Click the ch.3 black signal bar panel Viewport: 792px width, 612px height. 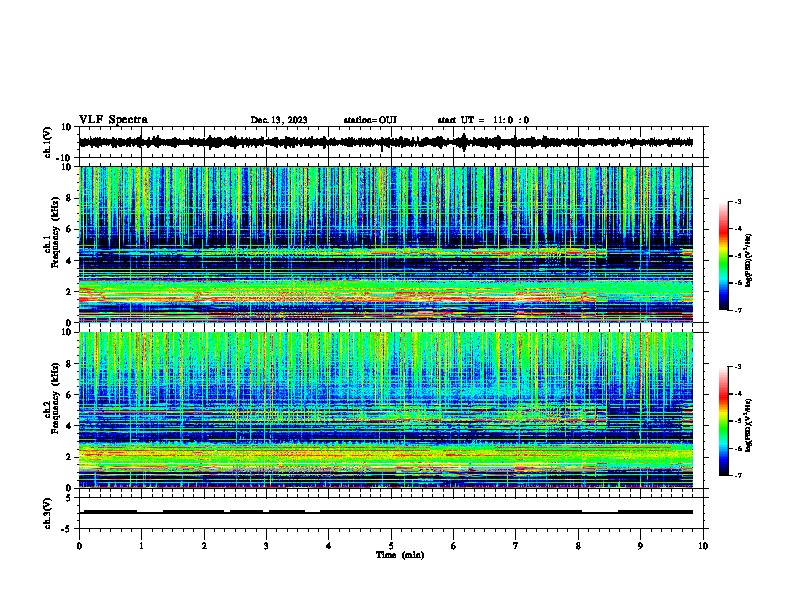click(393, 513)
